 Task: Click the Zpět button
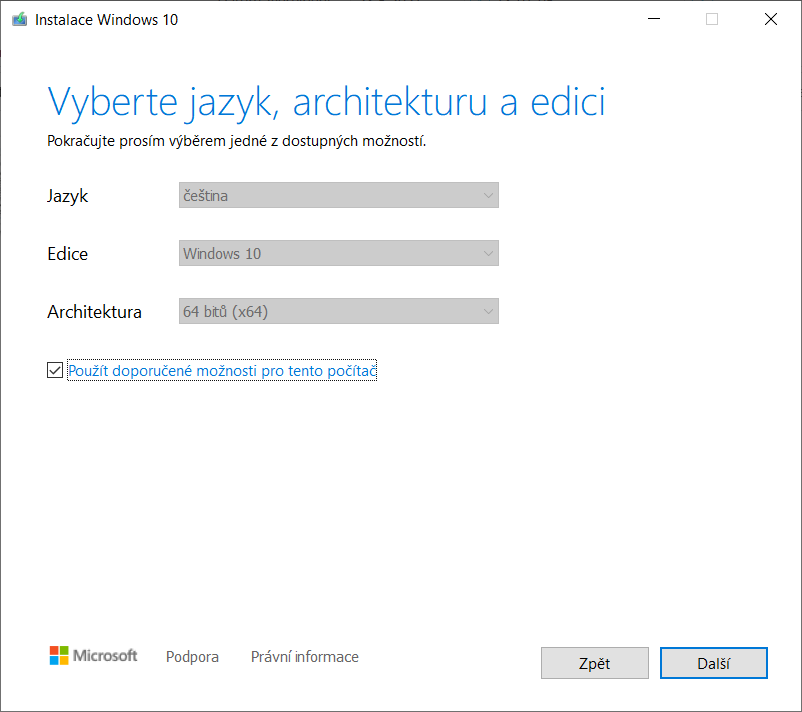pyautogui.click(x=595, y=663)
